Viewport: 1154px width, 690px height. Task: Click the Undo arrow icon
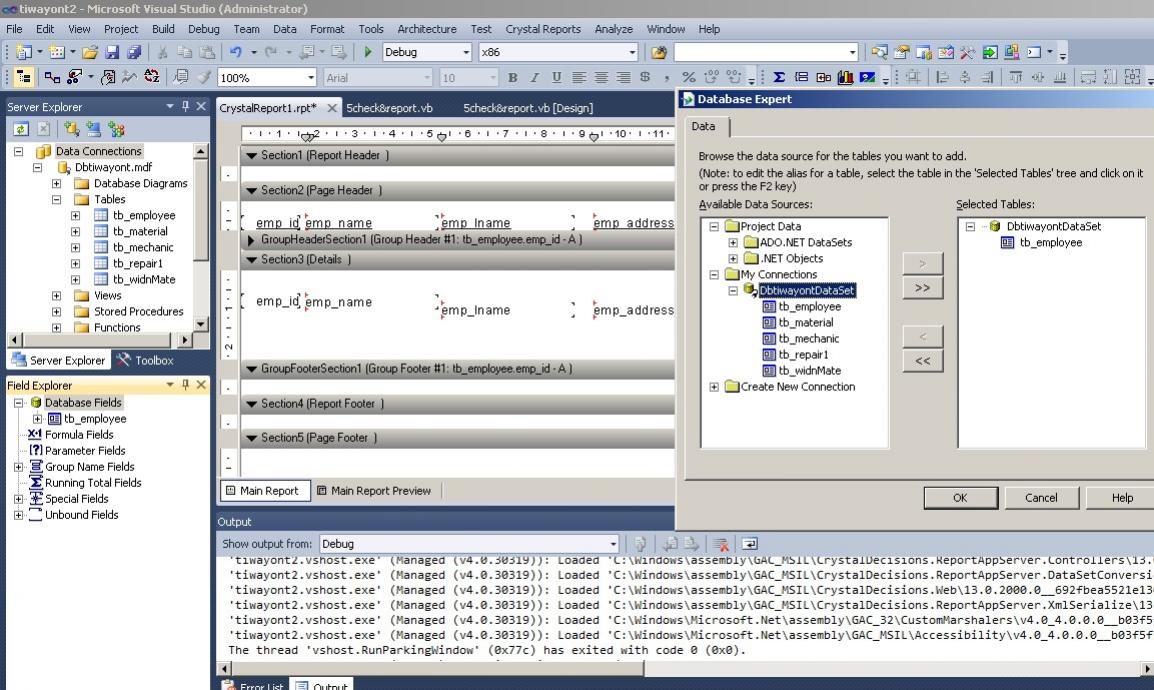coord(236,52)
